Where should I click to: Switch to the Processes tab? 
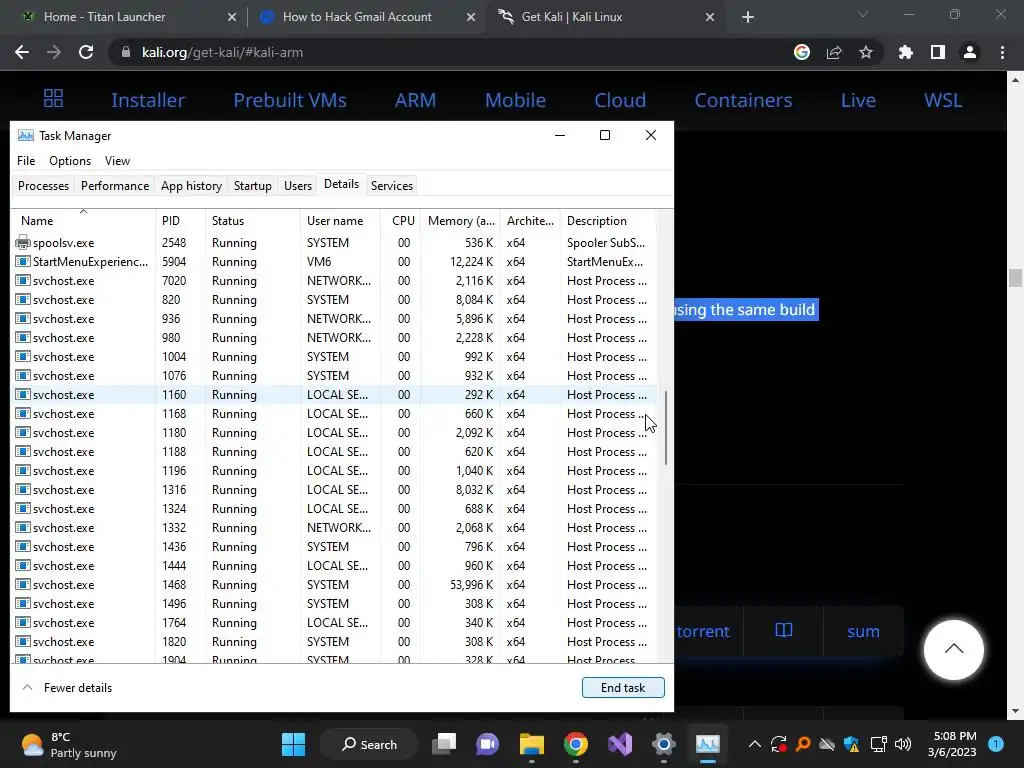click(x=43, y=186)
